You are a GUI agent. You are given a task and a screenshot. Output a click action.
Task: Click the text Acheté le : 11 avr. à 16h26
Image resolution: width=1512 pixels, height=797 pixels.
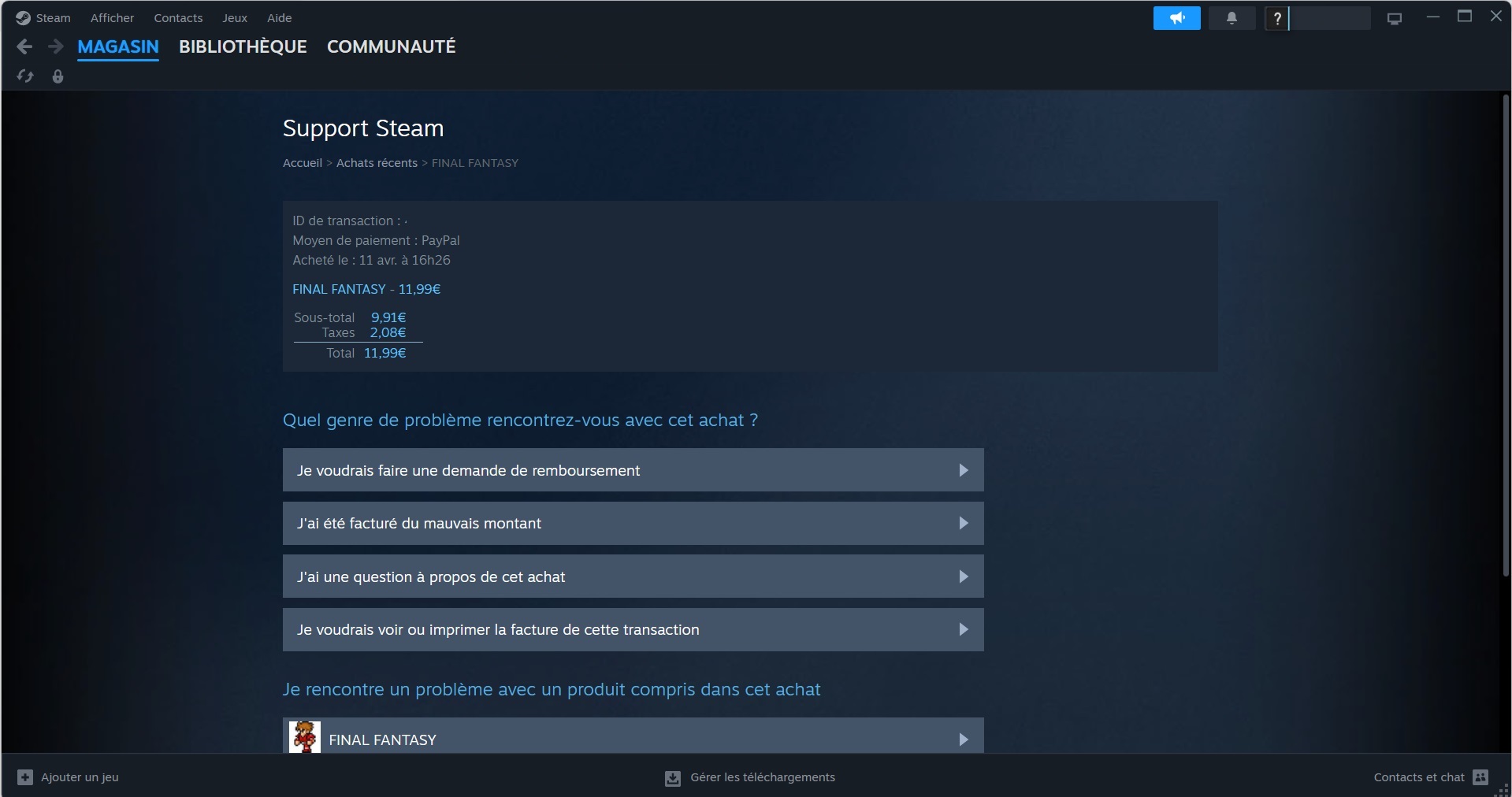pos(371,260)
